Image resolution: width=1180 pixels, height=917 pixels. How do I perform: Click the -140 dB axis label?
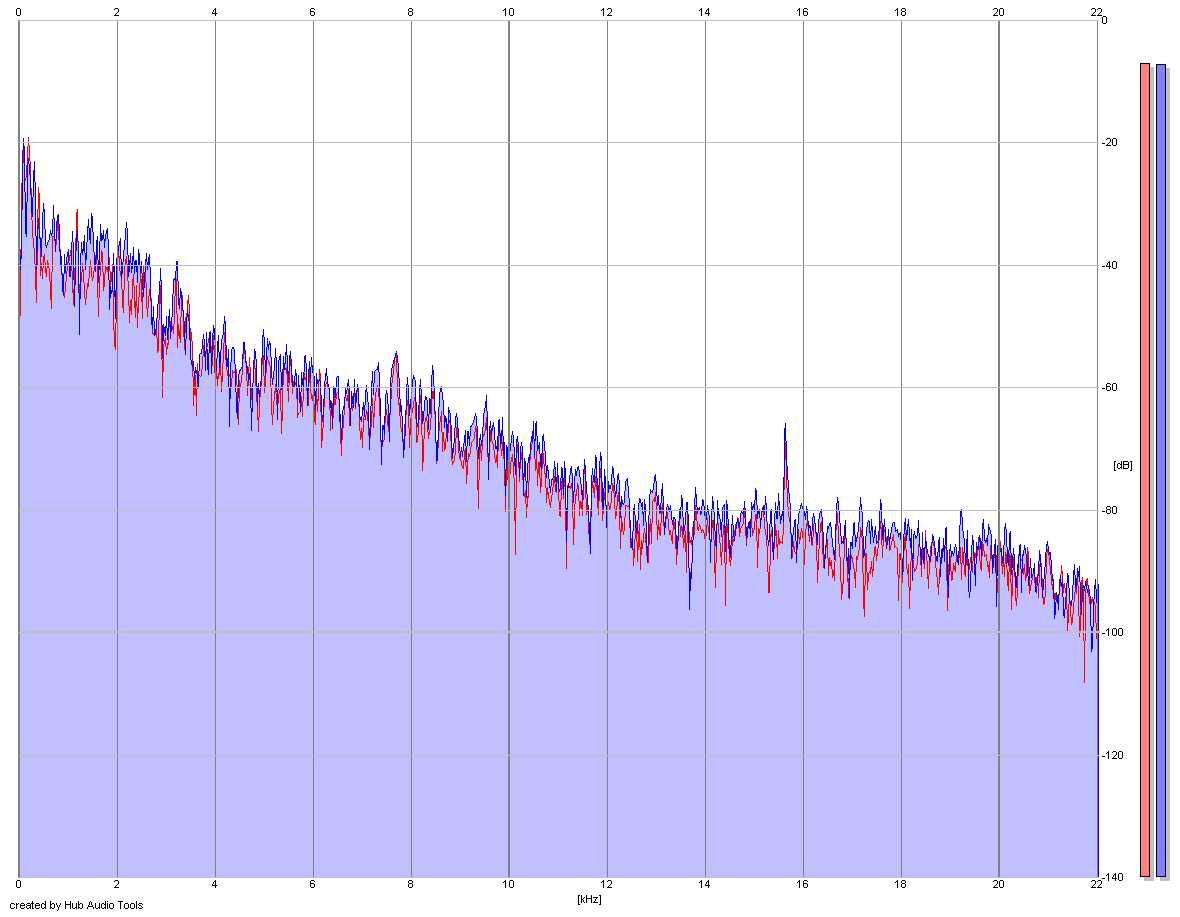[x=1112, y=877]
